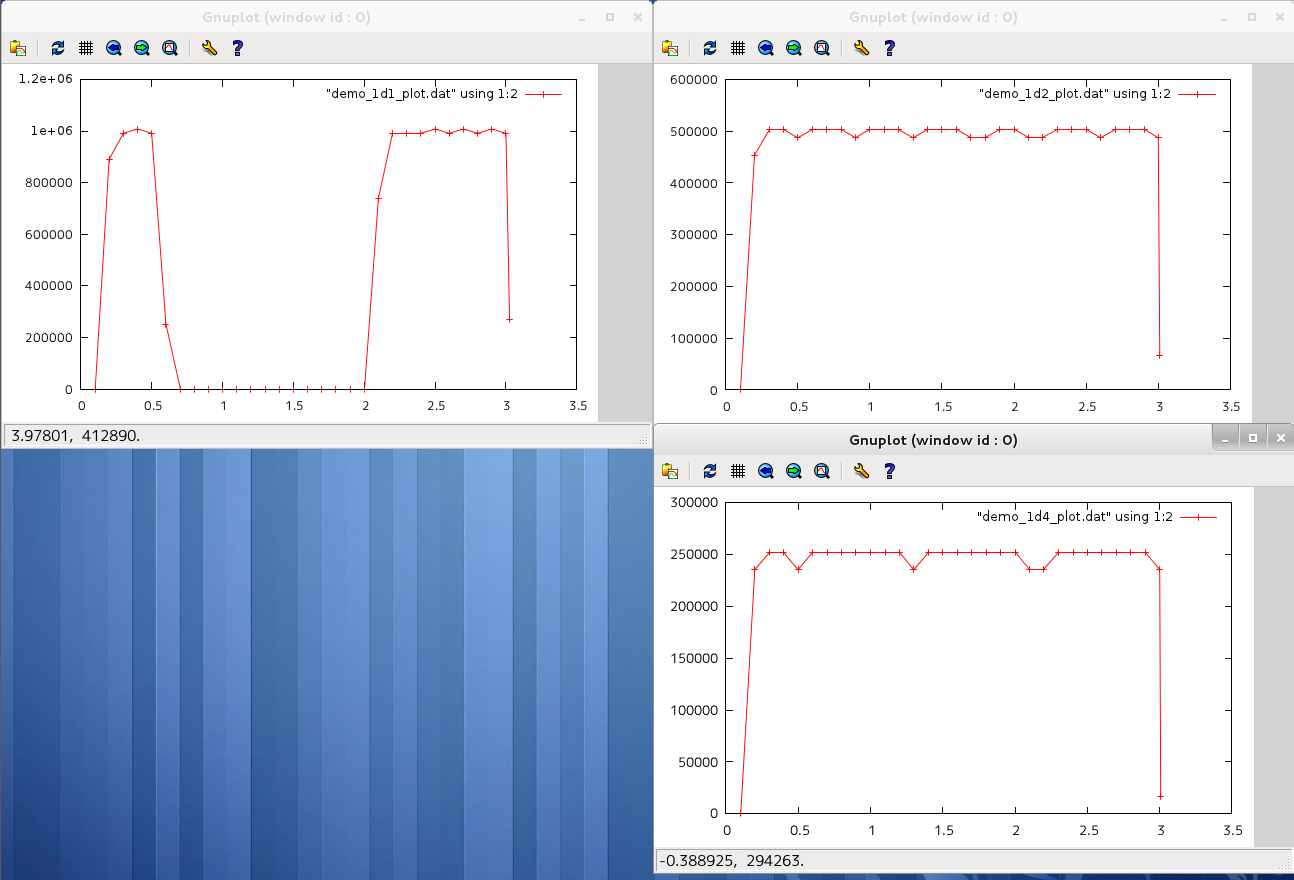Click status bar coordinates -0.388925, 294263.
Screen dimensions: 1294x880
tap(733, 860)
